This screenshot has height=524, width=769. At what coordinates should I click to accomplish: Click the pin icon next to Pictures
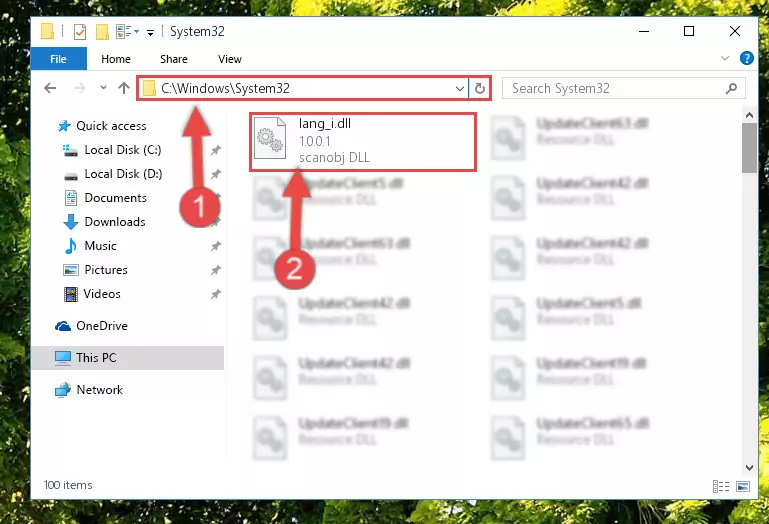click(x=215, y=270)
